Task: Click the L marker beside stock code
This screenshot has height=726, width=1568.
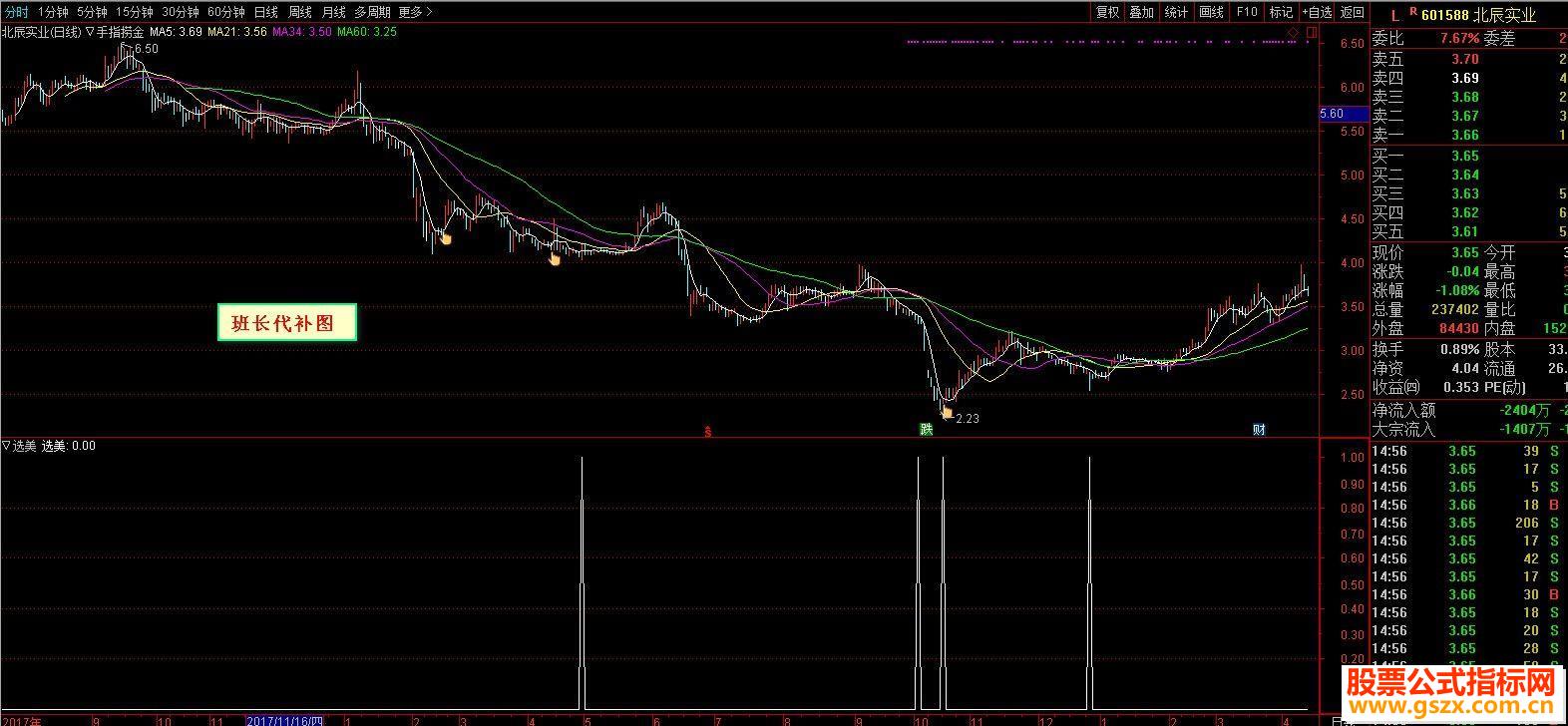Action: [x=1395, y=15]
